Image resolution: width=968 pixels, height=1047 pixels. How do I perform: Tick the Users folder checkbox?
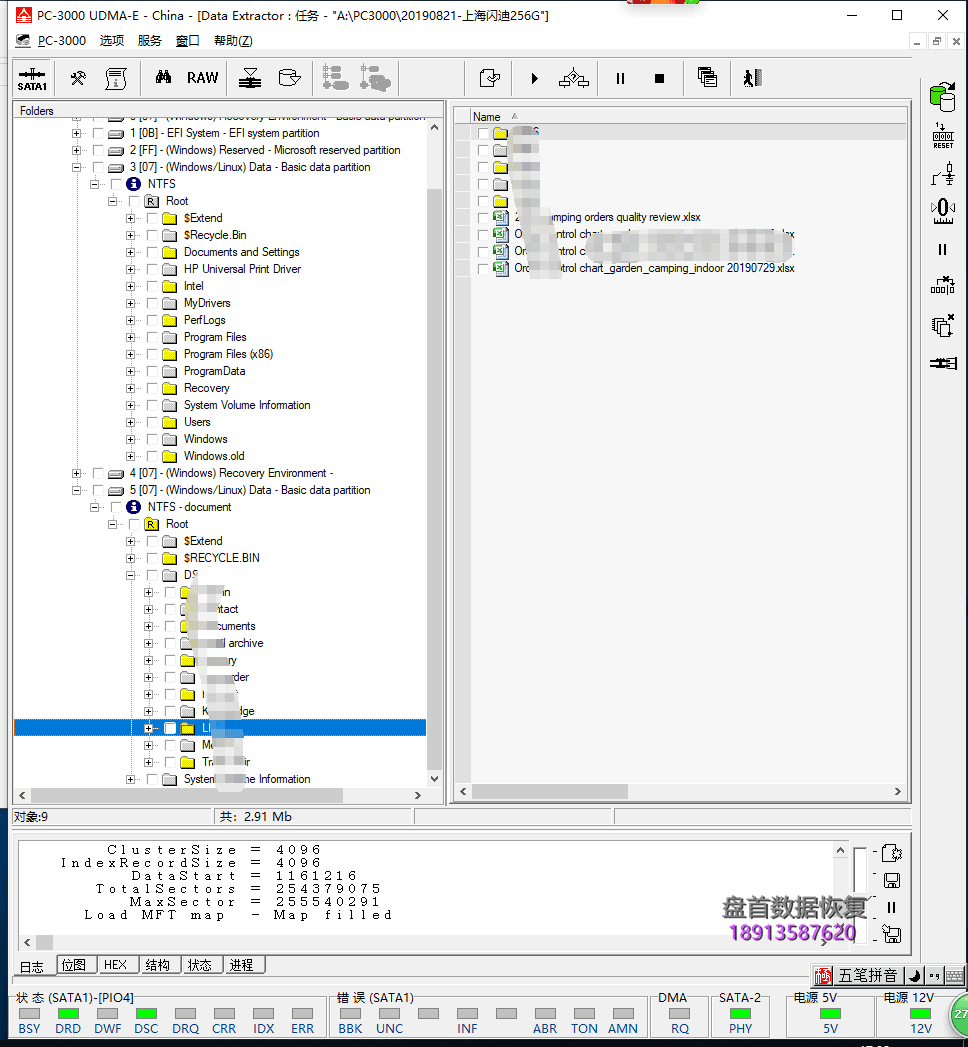[153, 423]
